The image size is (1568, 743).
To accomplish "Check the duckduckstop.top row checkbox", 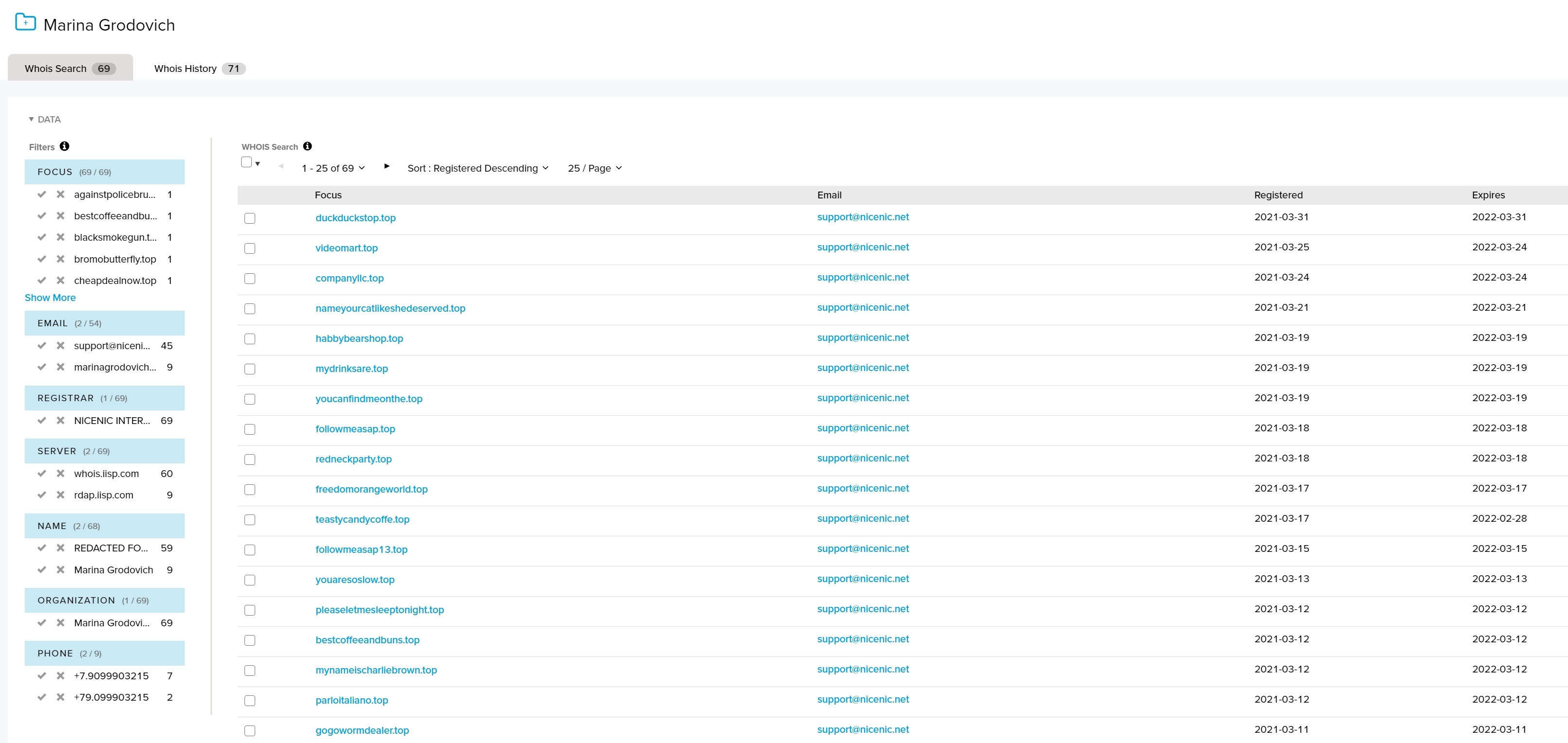I will point(249,218).
